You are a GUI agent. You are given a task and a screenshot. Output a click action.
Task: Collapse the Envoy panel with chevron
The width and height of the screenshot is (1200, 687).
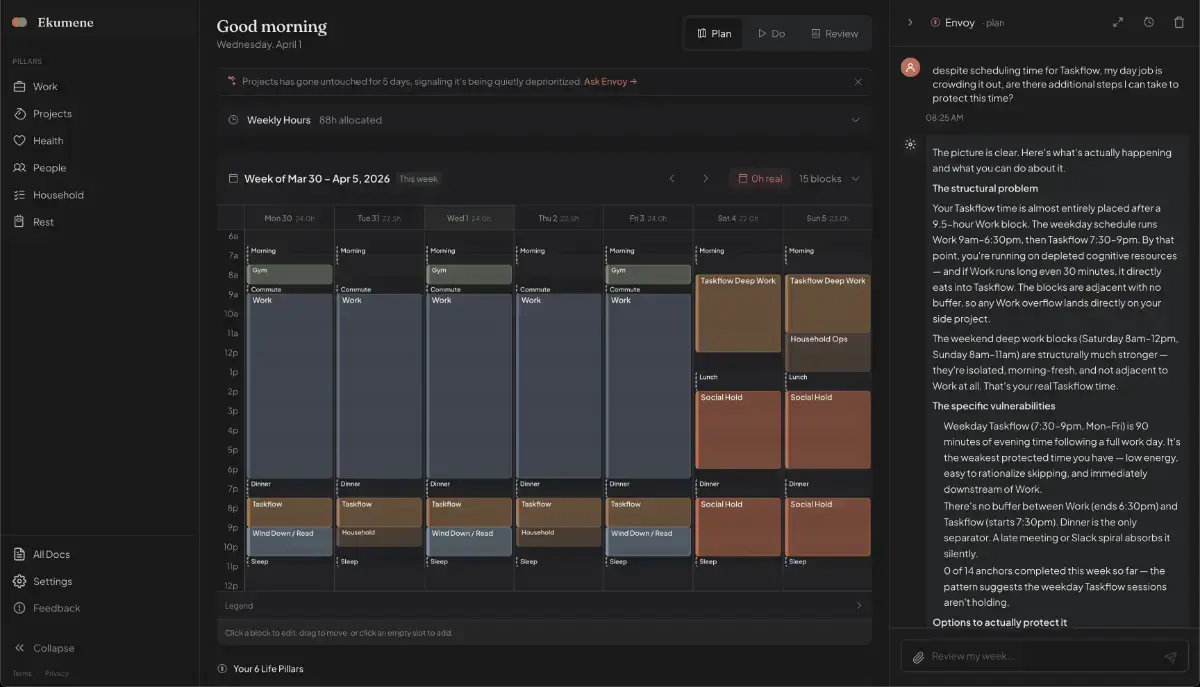pos(910,22)
